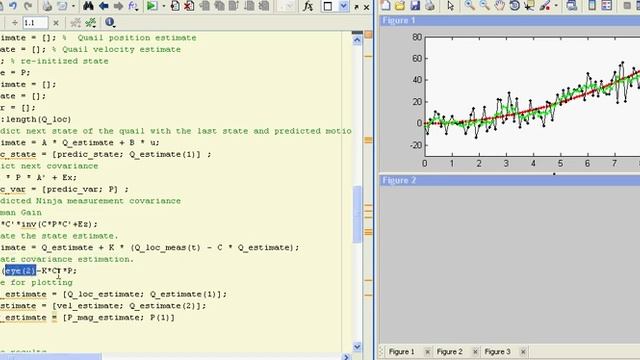Click 'P_mag_estimate; P(1)]' in the code
This screenshot has width=640, height=360.
point(121,318)
